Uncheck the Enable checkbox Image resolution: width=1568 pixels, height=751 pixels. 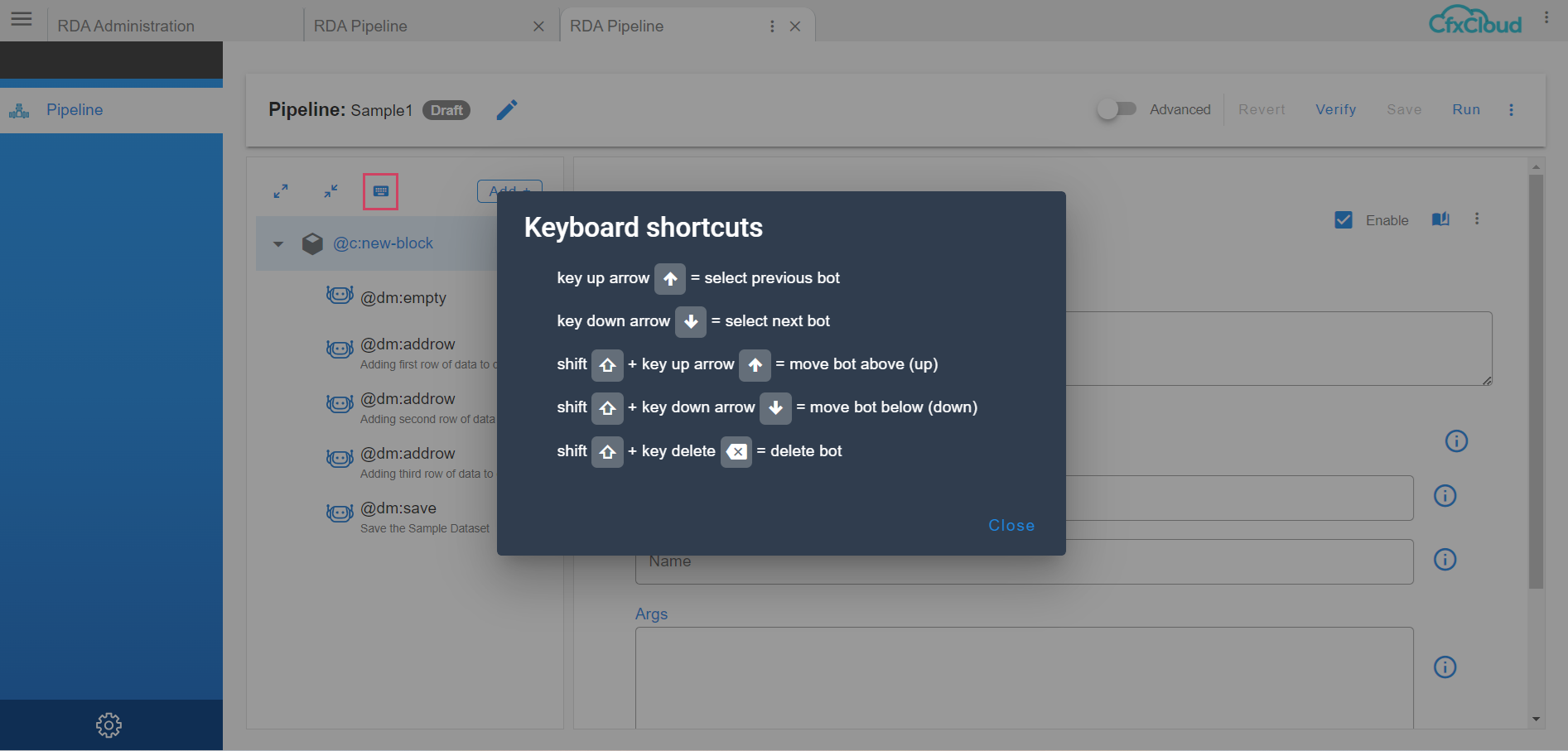pyautogui.click(x=1344, y=219)
